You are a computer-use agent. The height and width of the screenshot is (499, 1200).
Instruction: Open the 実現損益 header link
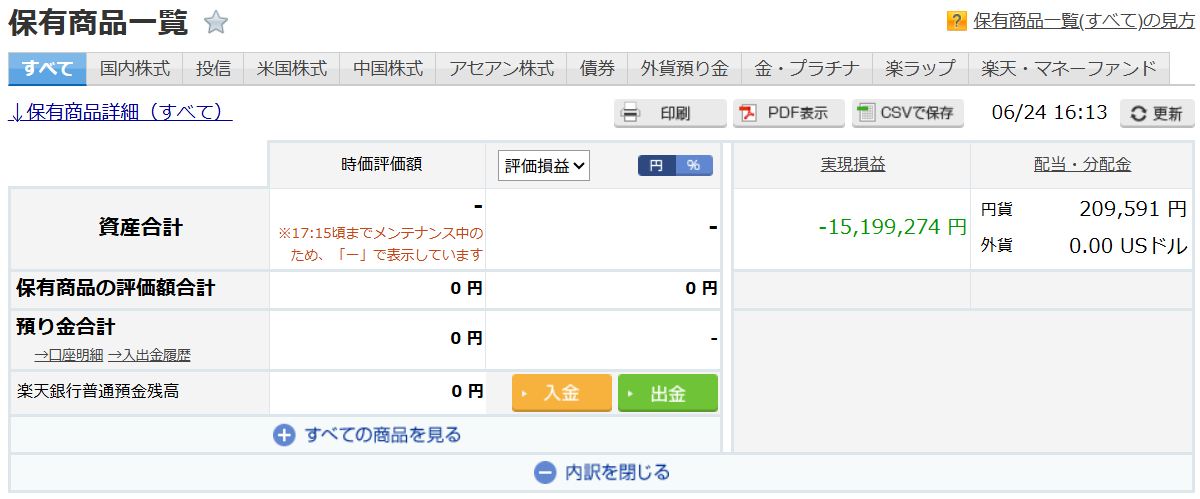coord(852,165)
